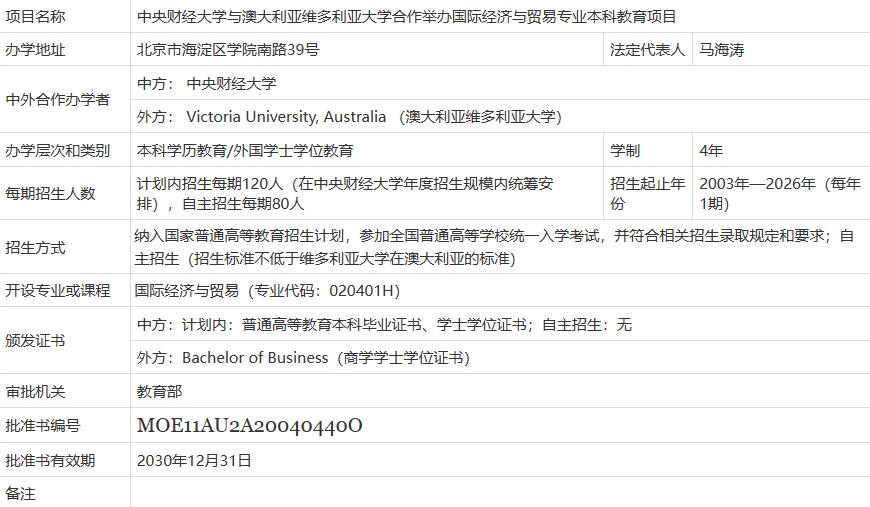Image resolution: width=870 pixels, height=507 pixels.
Task: Select the 批准书编号 label
Action: (43, 425)
